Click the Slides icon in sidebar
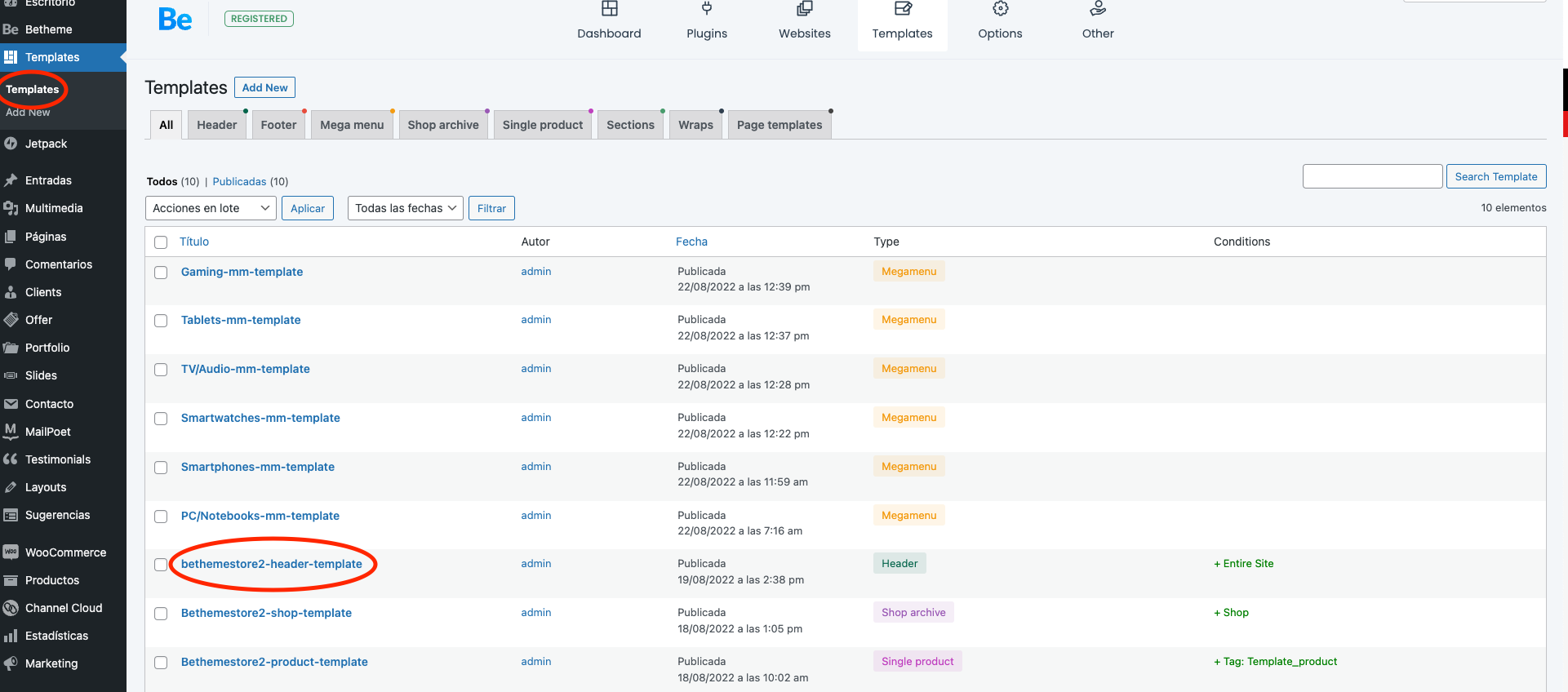 coord(11,375)
